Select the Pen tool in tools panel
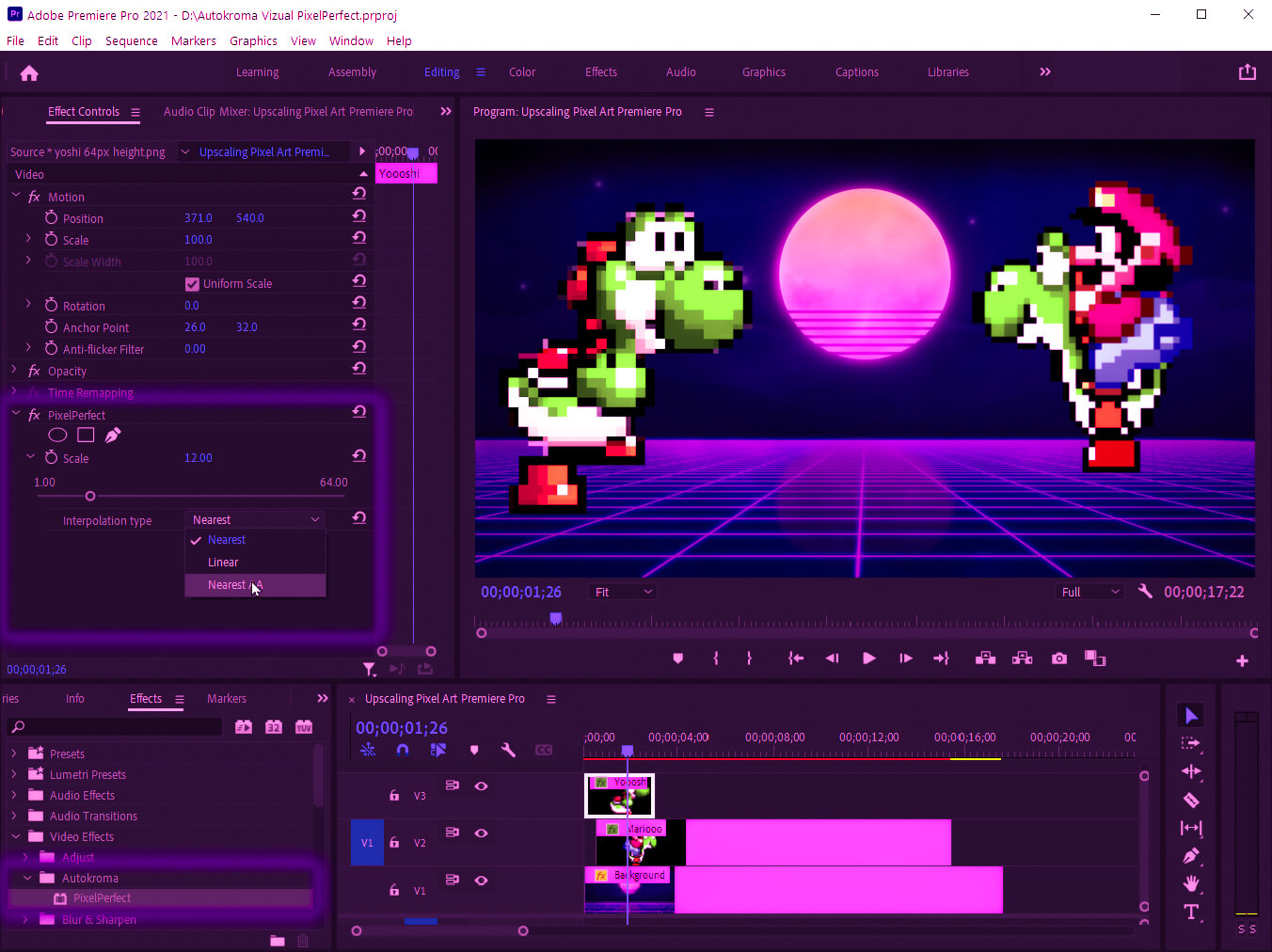1272x952 pixels. [1191, 856]
